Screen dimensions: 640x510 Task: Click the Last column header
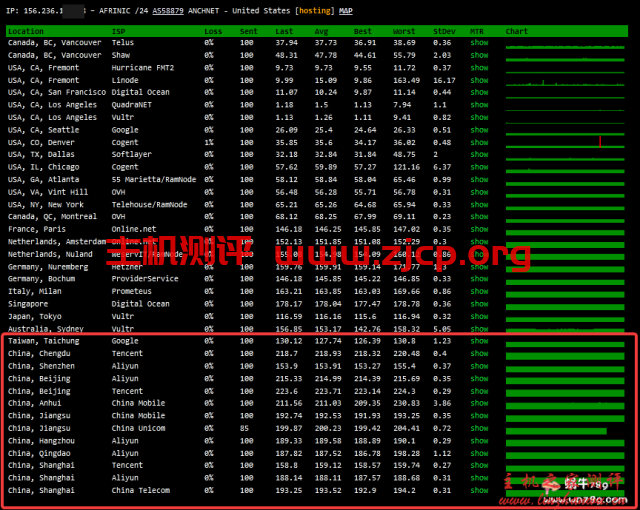[284, 31]
